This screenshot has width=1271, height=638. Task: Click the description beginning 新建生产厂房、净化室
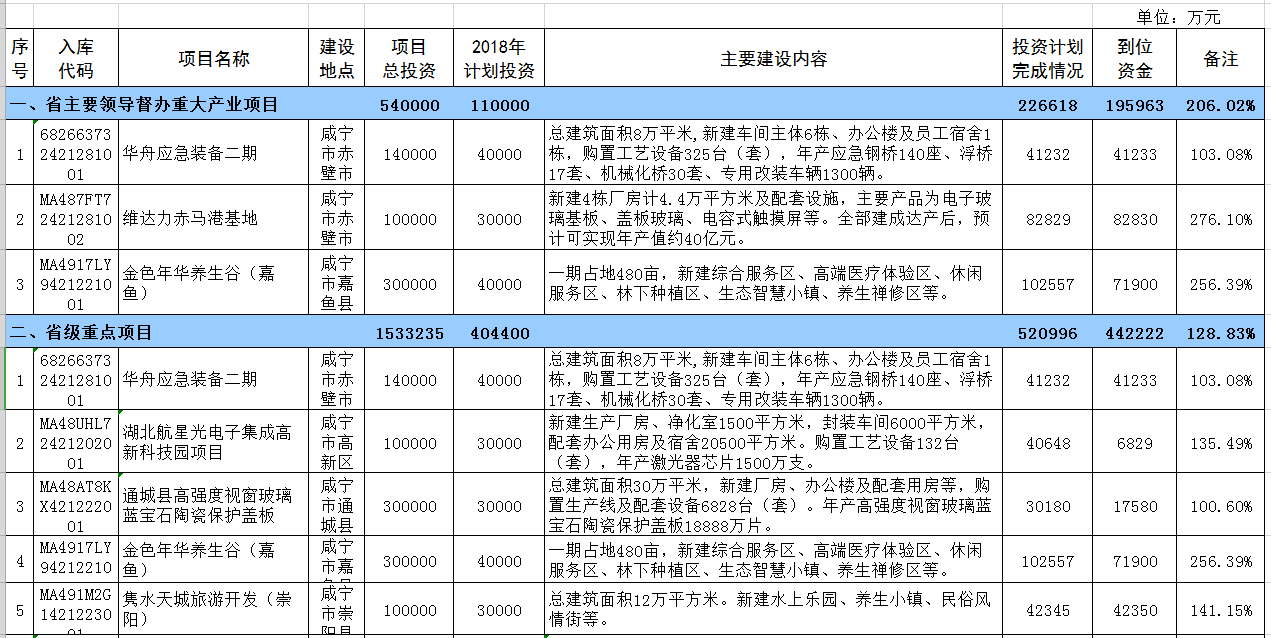(773, 443)
